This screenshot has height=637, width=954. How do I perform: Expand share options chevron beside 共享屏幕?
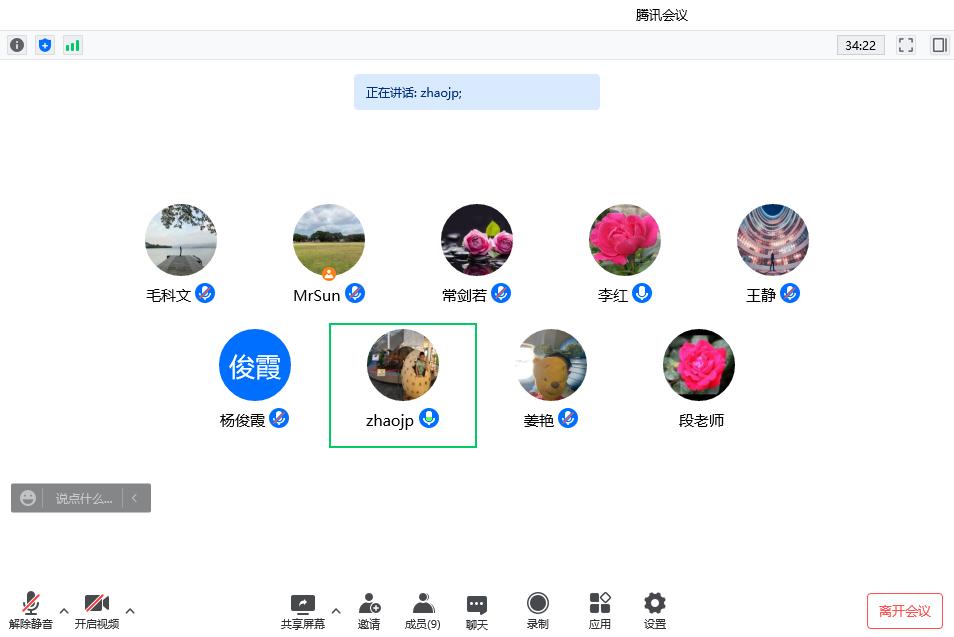(336, 610)
